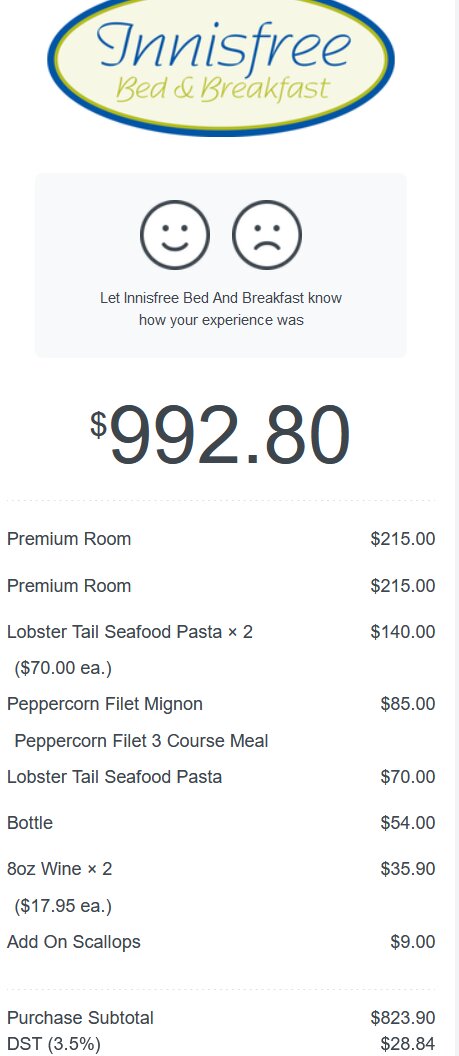Click the DST (3.5%) tax row
459x1056 pixels.
click(x=221, y=1045)
